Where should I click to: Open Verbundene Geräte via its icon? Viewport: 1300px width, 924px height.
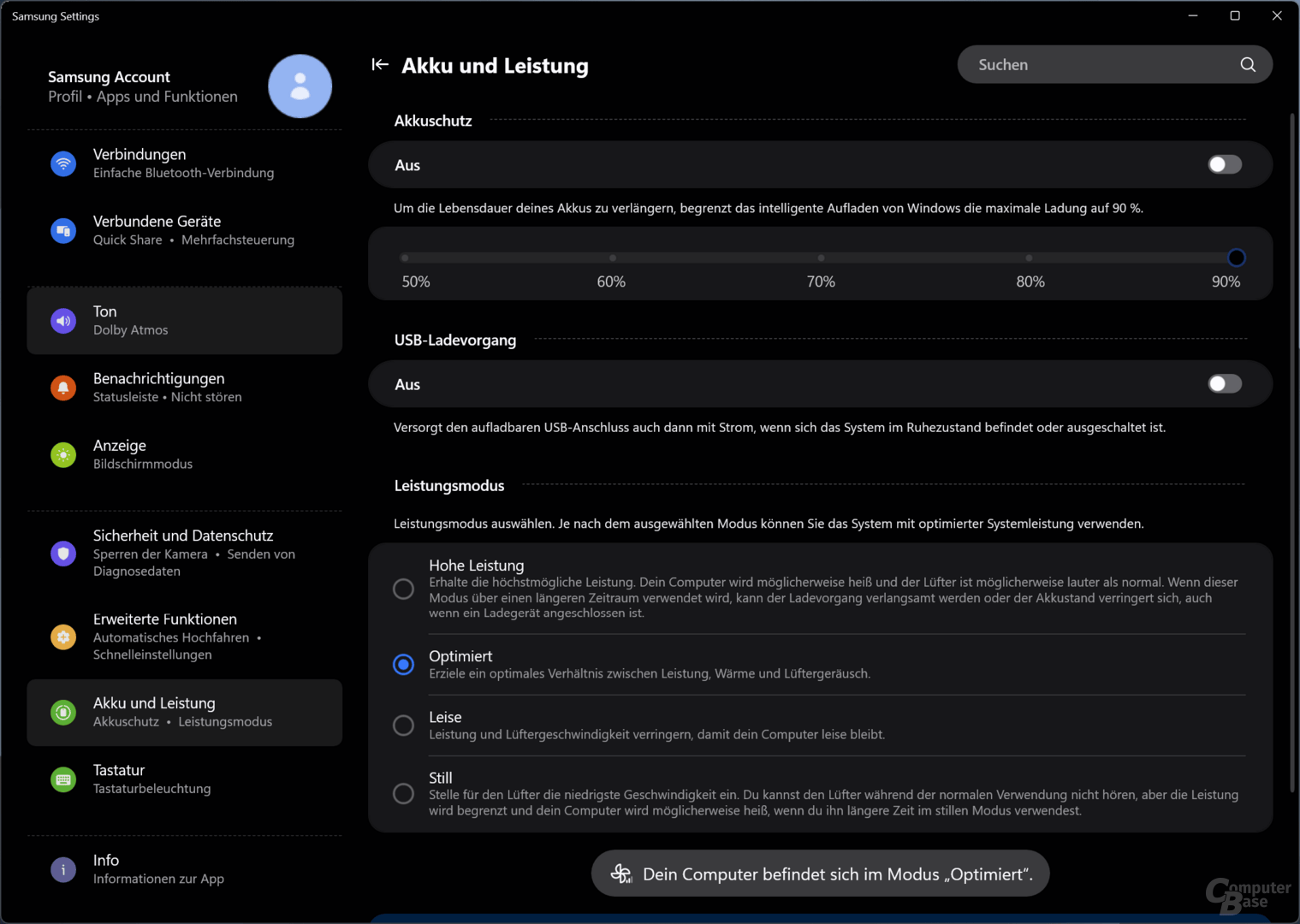point(63,230)
